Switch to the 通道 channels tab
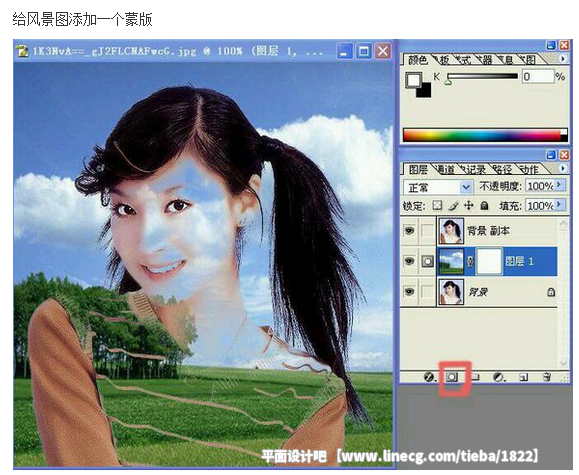Screen dimensions: 579x475 pos(446,170)
